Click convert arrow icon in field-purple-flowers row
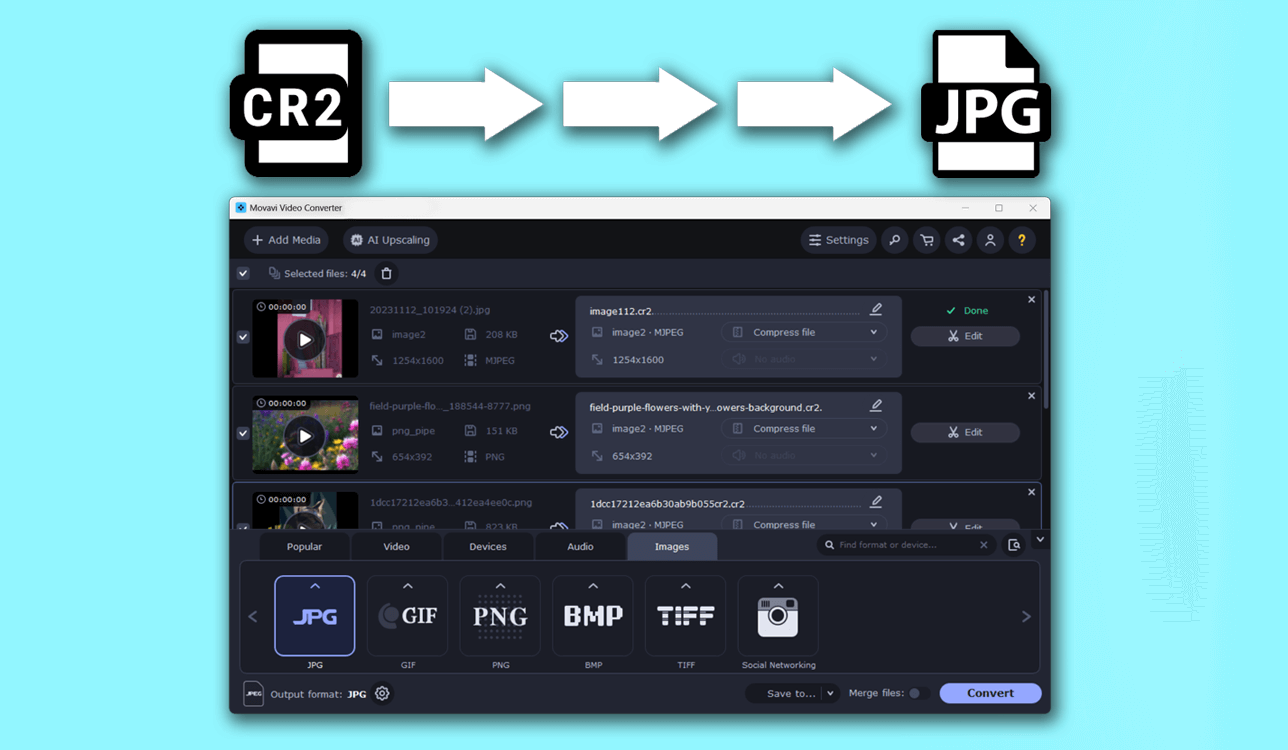 pos(559,432)
